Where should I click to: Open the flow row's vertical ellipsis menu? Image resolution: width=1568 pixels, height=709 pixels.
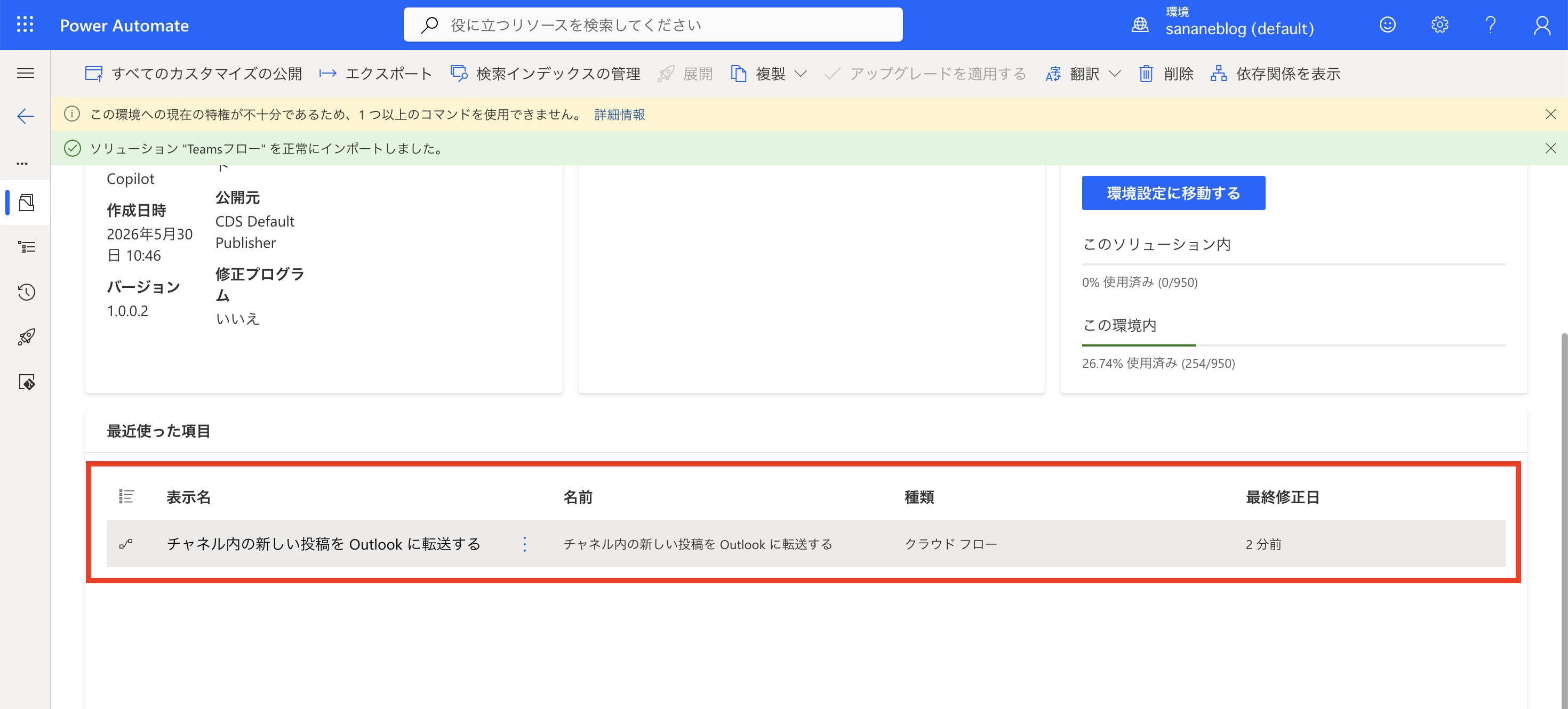(x=525, y=544)
